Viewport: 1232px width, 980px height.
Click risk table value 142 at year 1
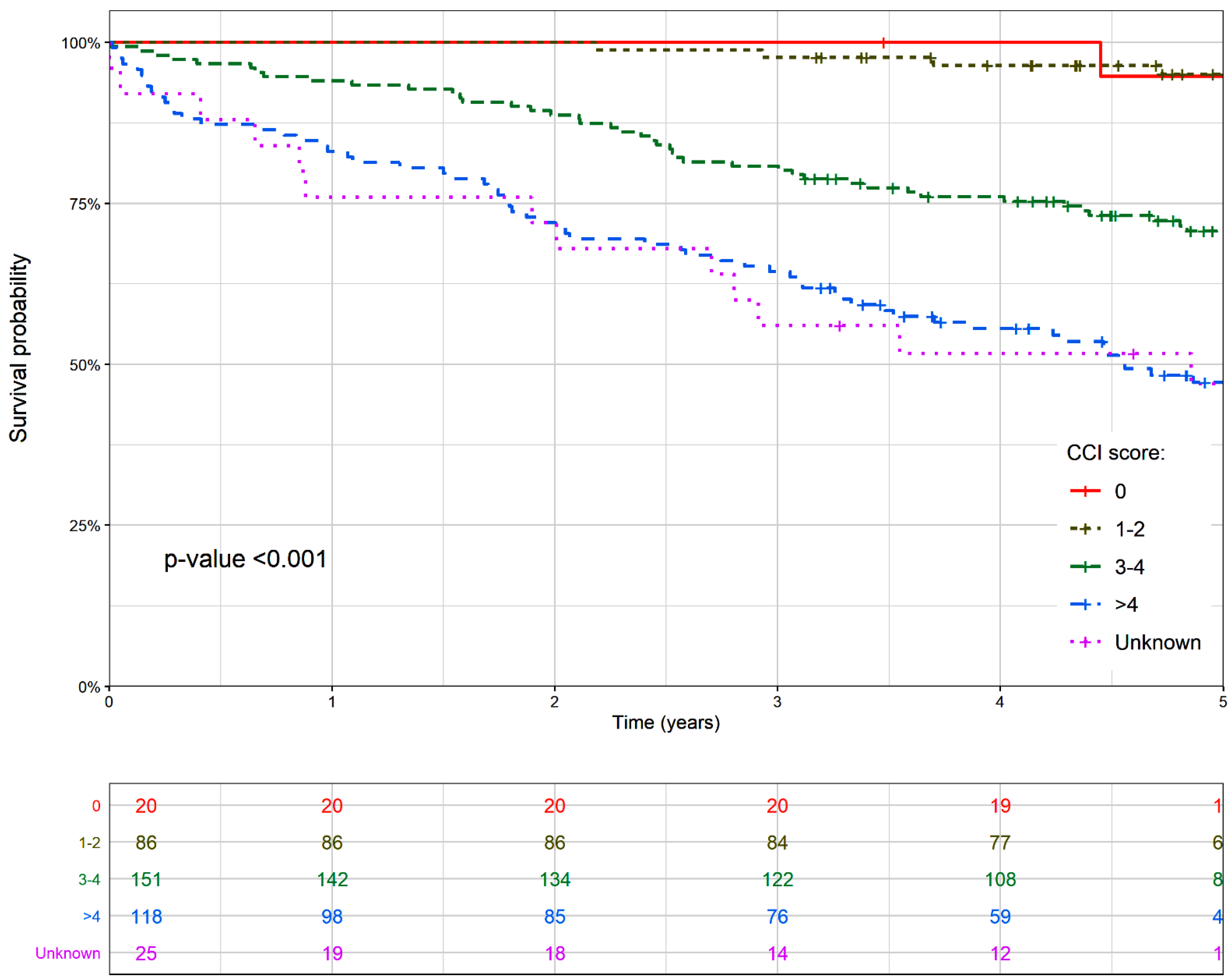(x=332, y=879)
